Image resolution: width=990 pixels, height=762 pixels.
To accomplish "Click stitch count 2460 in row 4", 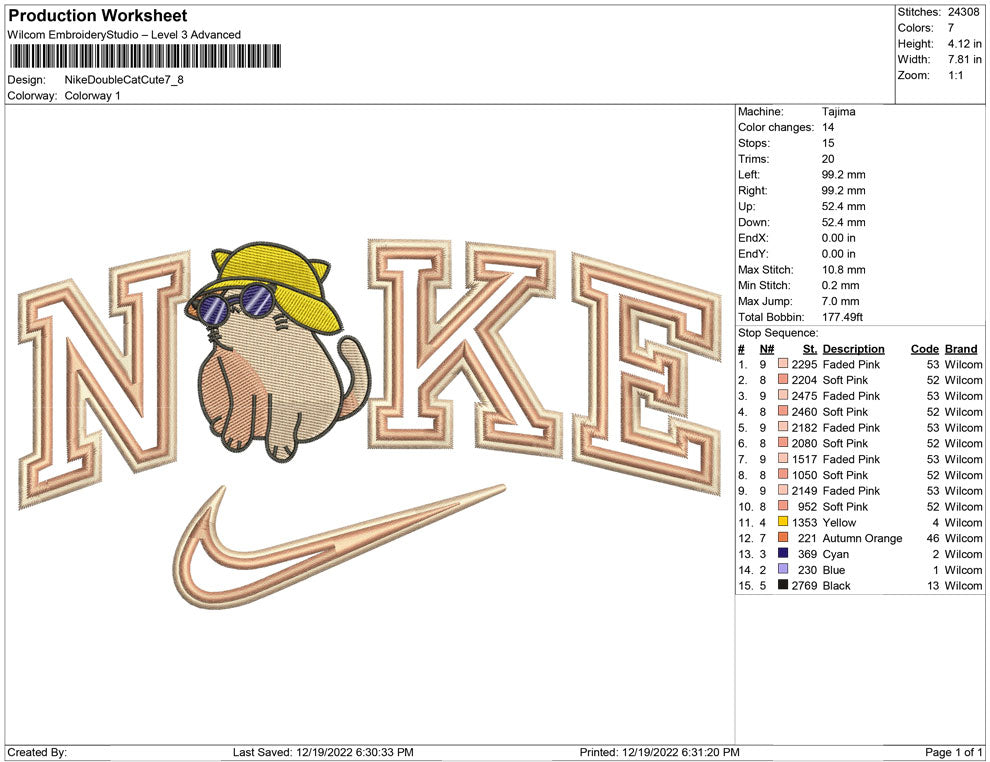I will click(x=804, y=412).
